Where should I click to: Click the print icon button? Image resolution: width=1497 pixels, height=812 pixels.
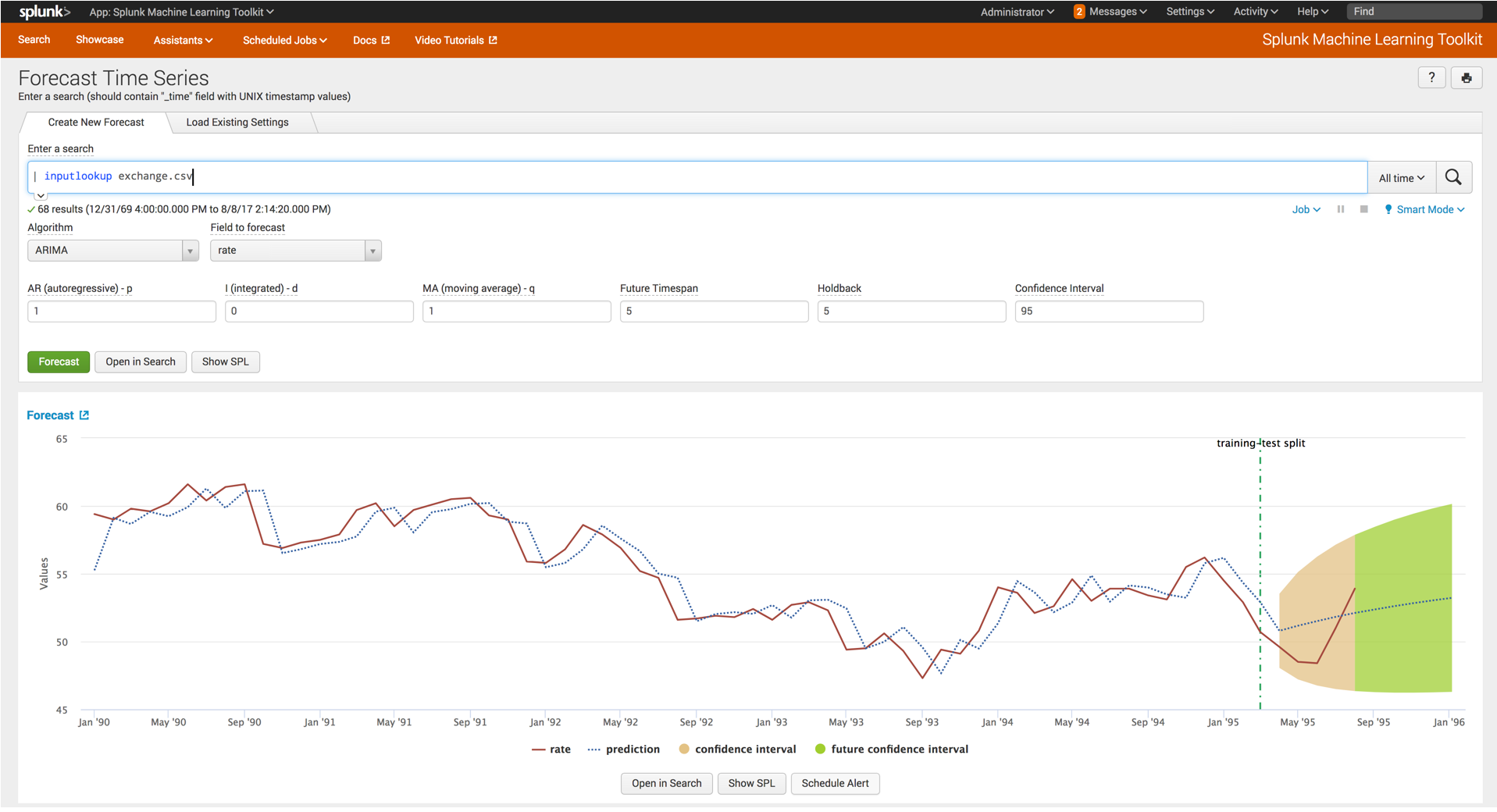pos(1467,77)
